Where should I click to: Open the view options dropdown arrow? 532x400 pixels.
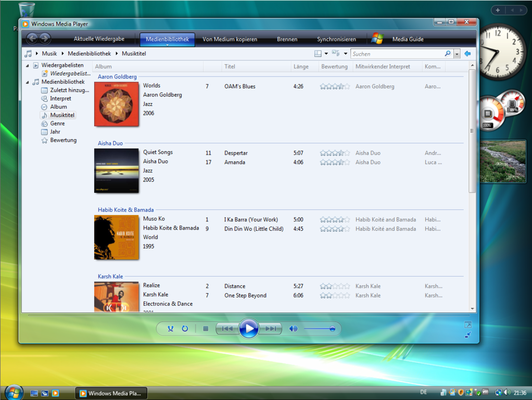click(x=345, y=54)
